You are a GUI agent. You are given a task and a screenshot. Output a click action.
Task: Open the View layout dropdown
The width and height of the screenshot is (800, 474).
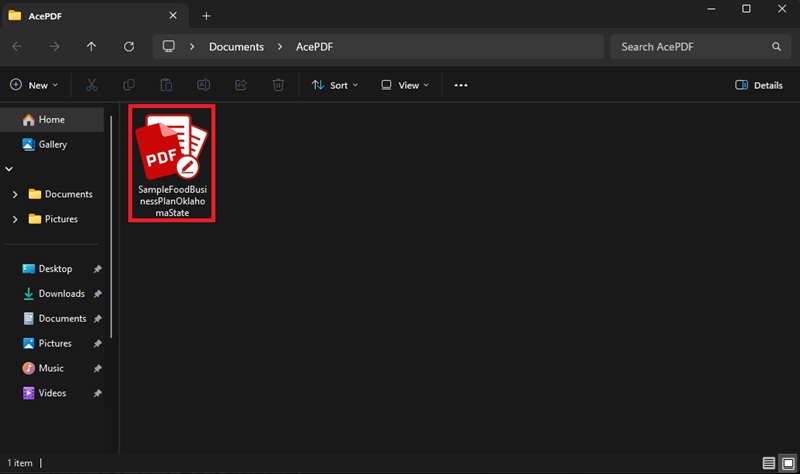pyautogui.click(x=405, y=85)
